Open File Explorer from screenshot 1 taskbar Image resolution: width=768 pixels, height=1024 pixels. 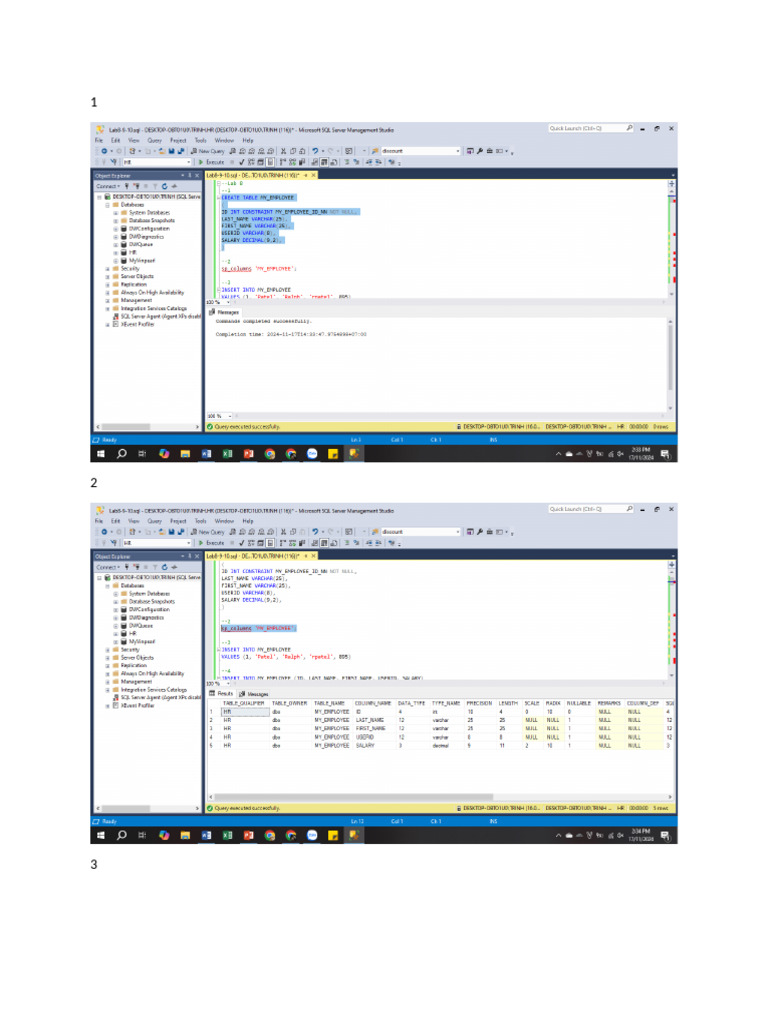(185, 454)
